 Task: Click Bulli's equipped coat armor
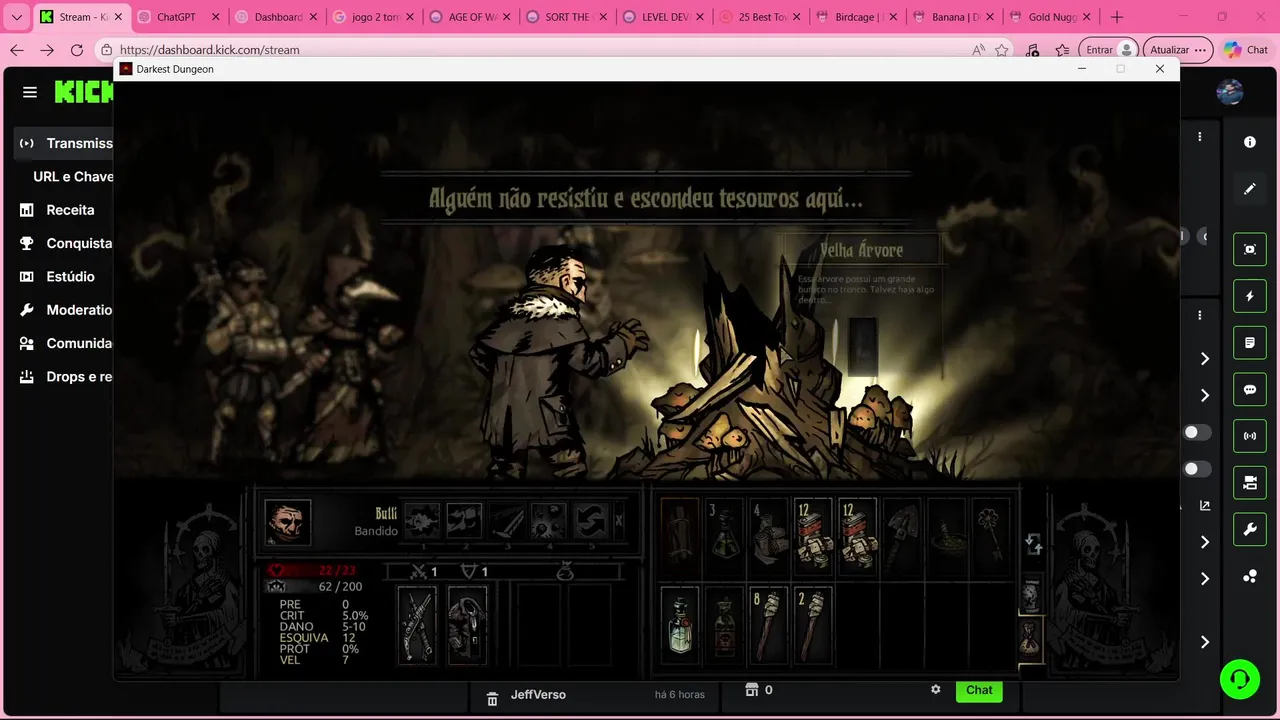[x=467, y=625]
